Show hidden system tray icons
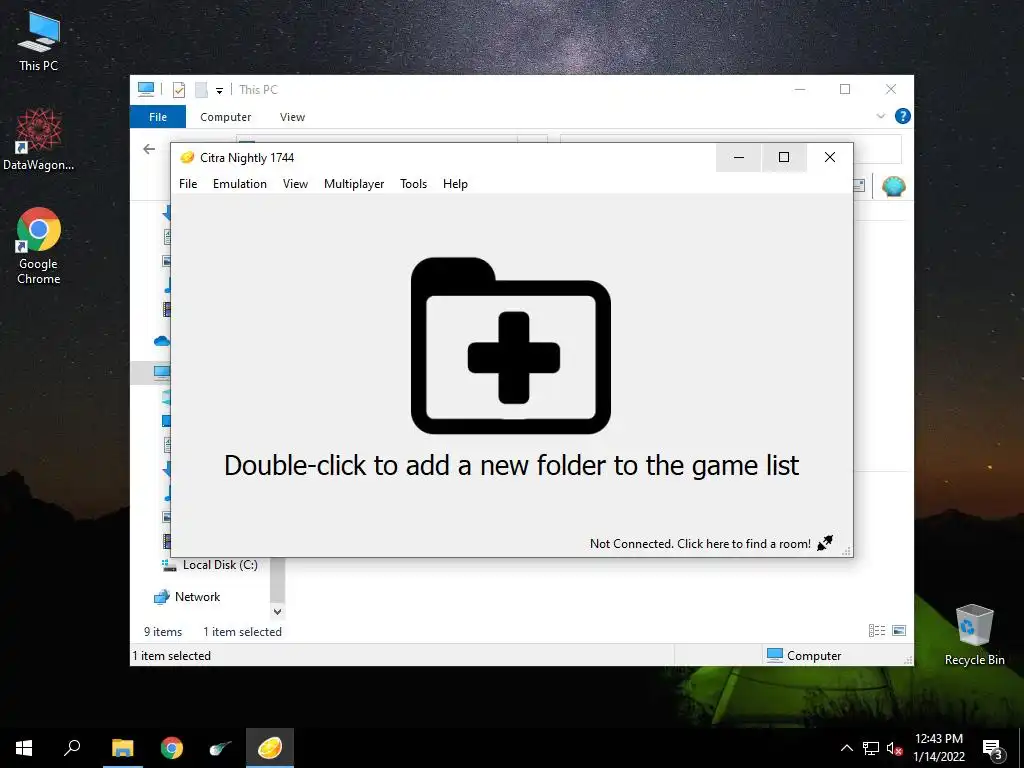The image size is (1024, 768). point(846,748)
